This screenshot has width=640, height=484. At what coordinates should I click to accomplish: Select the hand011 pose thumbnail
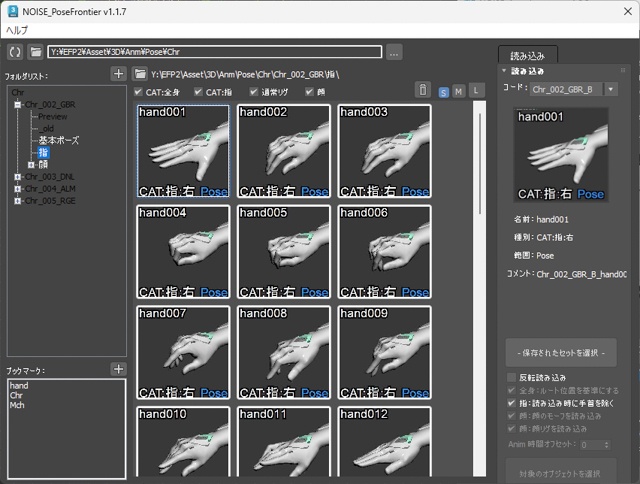pos(284,442)
